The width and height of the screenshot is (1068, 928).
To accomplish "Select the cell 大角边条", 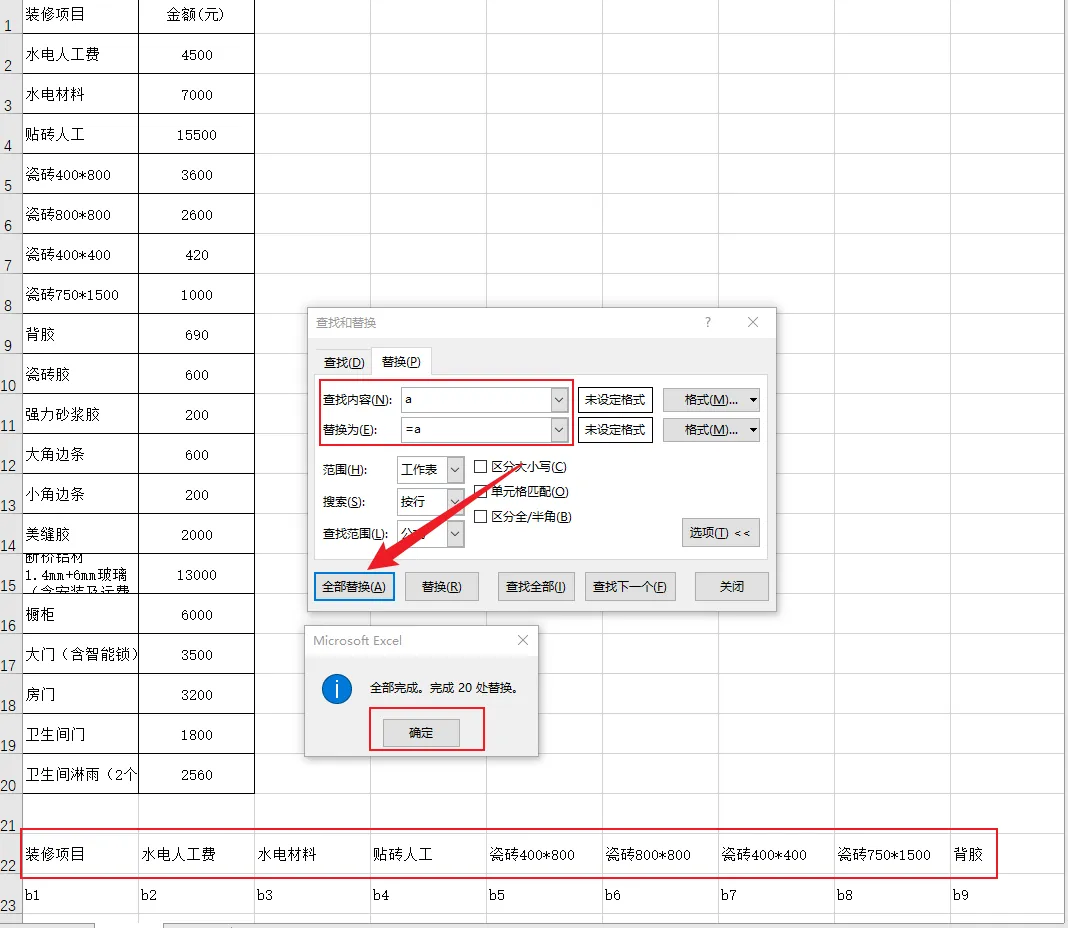I will [80, 454].
